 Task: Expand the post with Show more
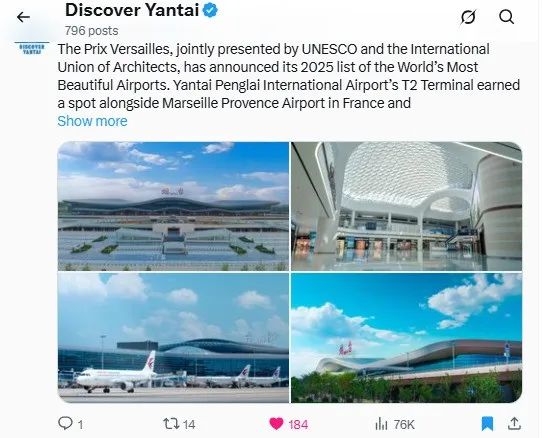pyautogui.click(x=92, y=121)
